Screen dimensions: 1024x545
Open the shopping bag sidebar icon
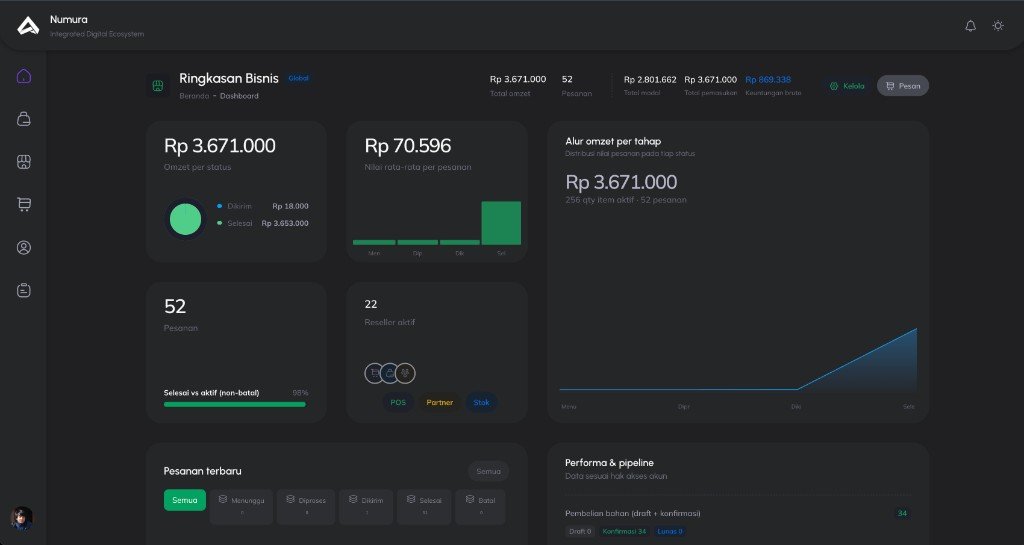click(24, 119)
